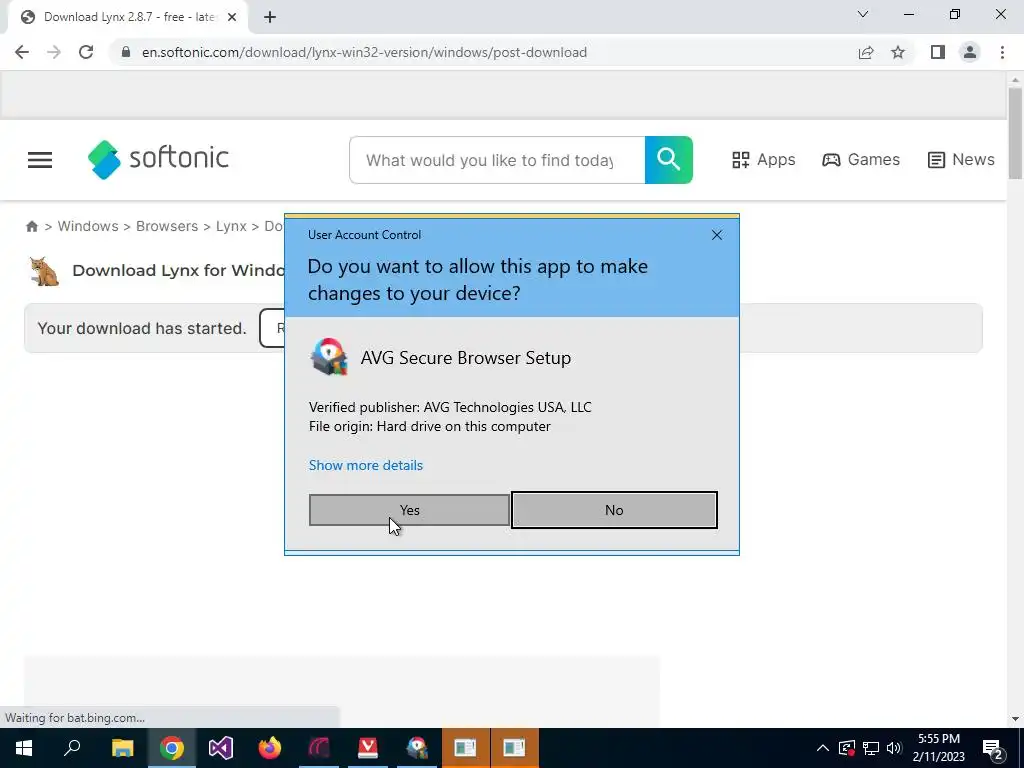Viewport: 1024px width, 768px height.
Task: Open Apps section on Softonic
Action: 763,160
